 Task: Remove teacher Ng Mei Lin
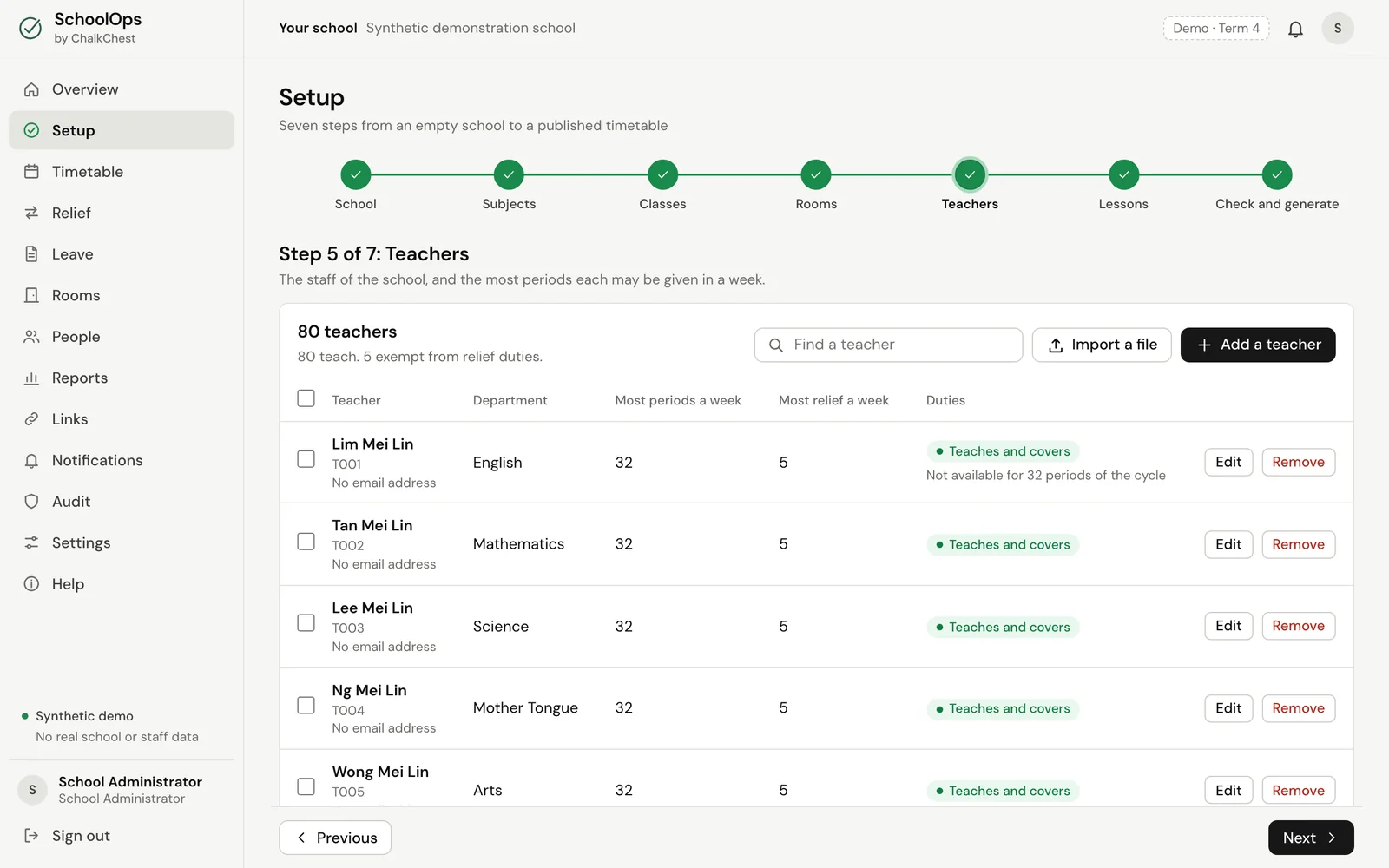(1298, 708)
